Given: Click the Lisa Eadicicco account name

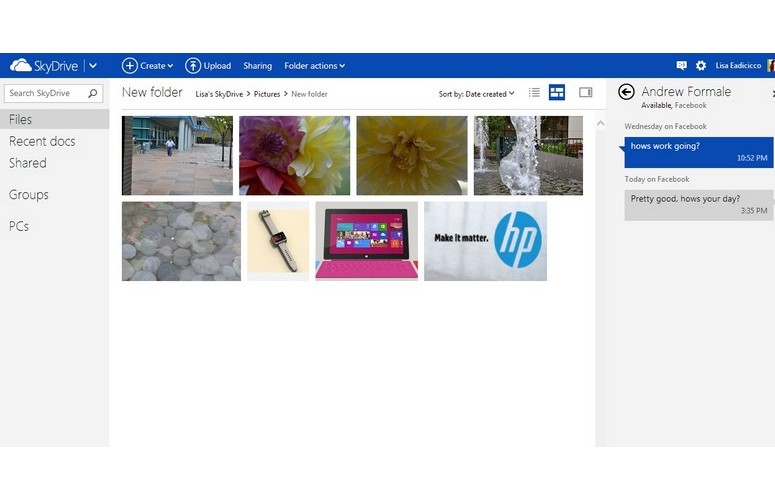Looking at the screenshot, I should point(738,65).
